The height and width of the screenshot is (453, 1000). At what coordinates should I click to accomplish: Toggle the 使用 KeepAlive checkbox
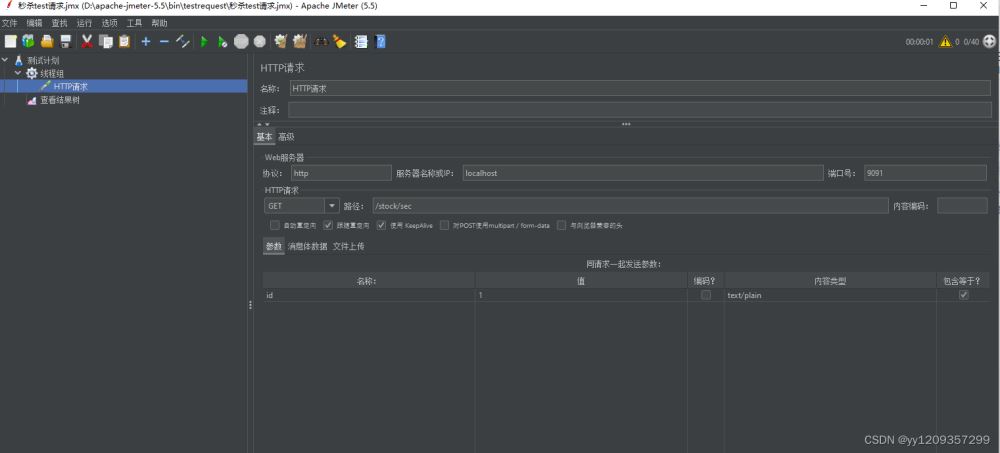[382, 225]
